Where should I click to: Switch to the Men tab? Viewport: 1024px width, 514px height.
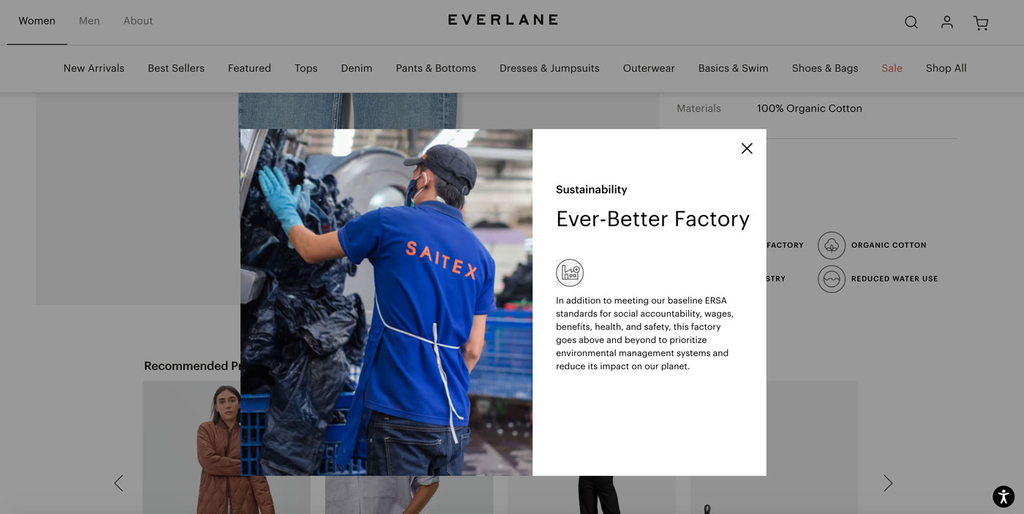click(x=89, y=21)
